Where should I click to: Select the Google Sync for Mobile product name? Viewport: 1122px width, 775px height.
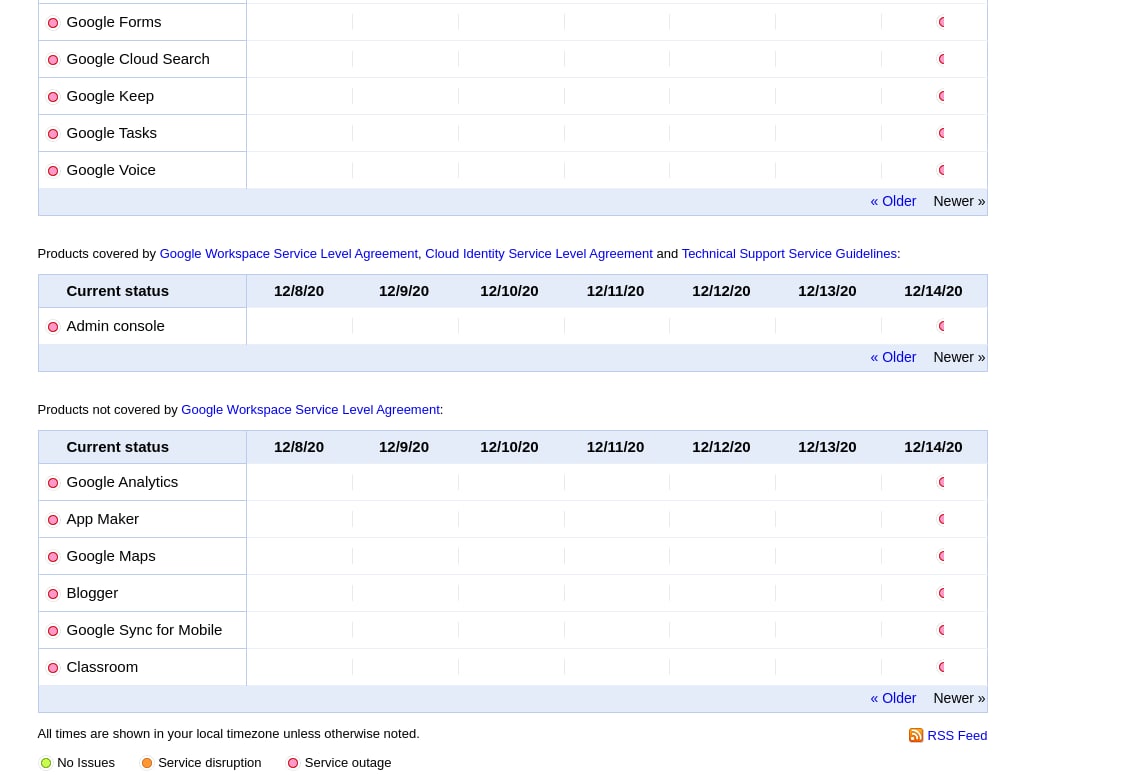pyautogui.click(x=145, y=630)
